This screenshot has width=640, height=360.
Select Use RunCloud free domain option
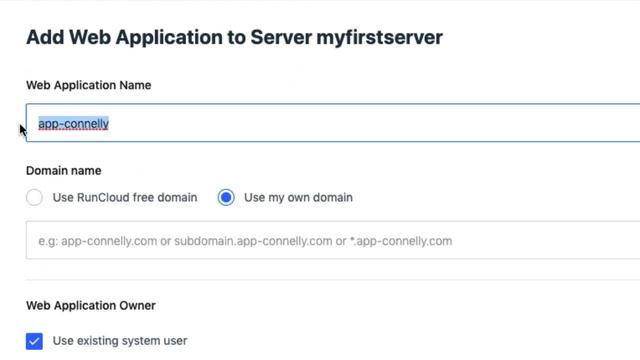tap(34, 198)
